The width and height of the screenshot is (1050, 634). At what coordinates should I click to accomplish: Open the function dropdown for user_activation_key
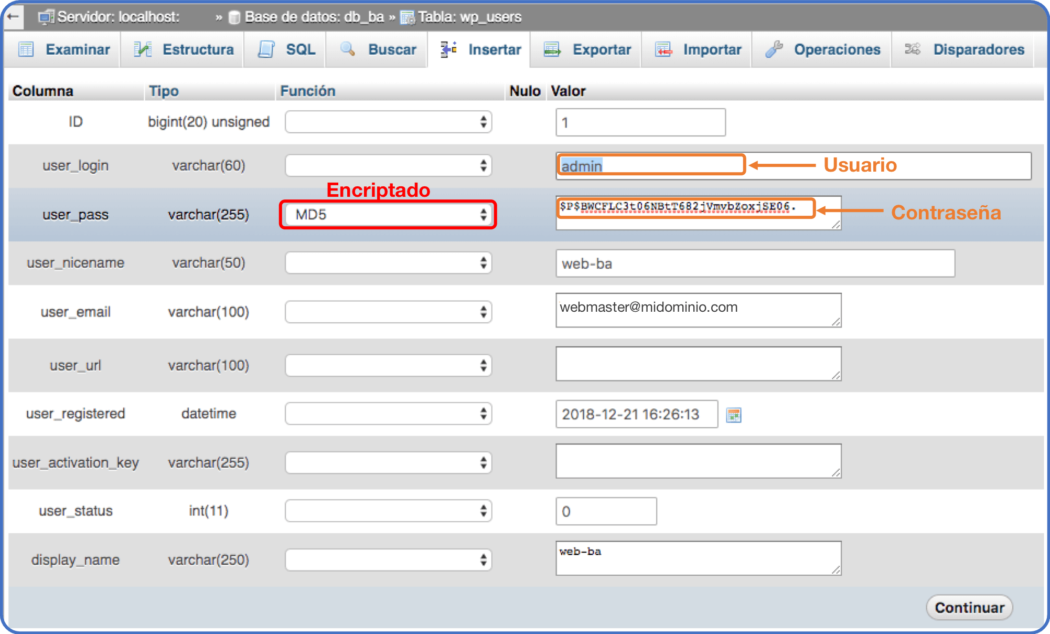tap(388, 462)
